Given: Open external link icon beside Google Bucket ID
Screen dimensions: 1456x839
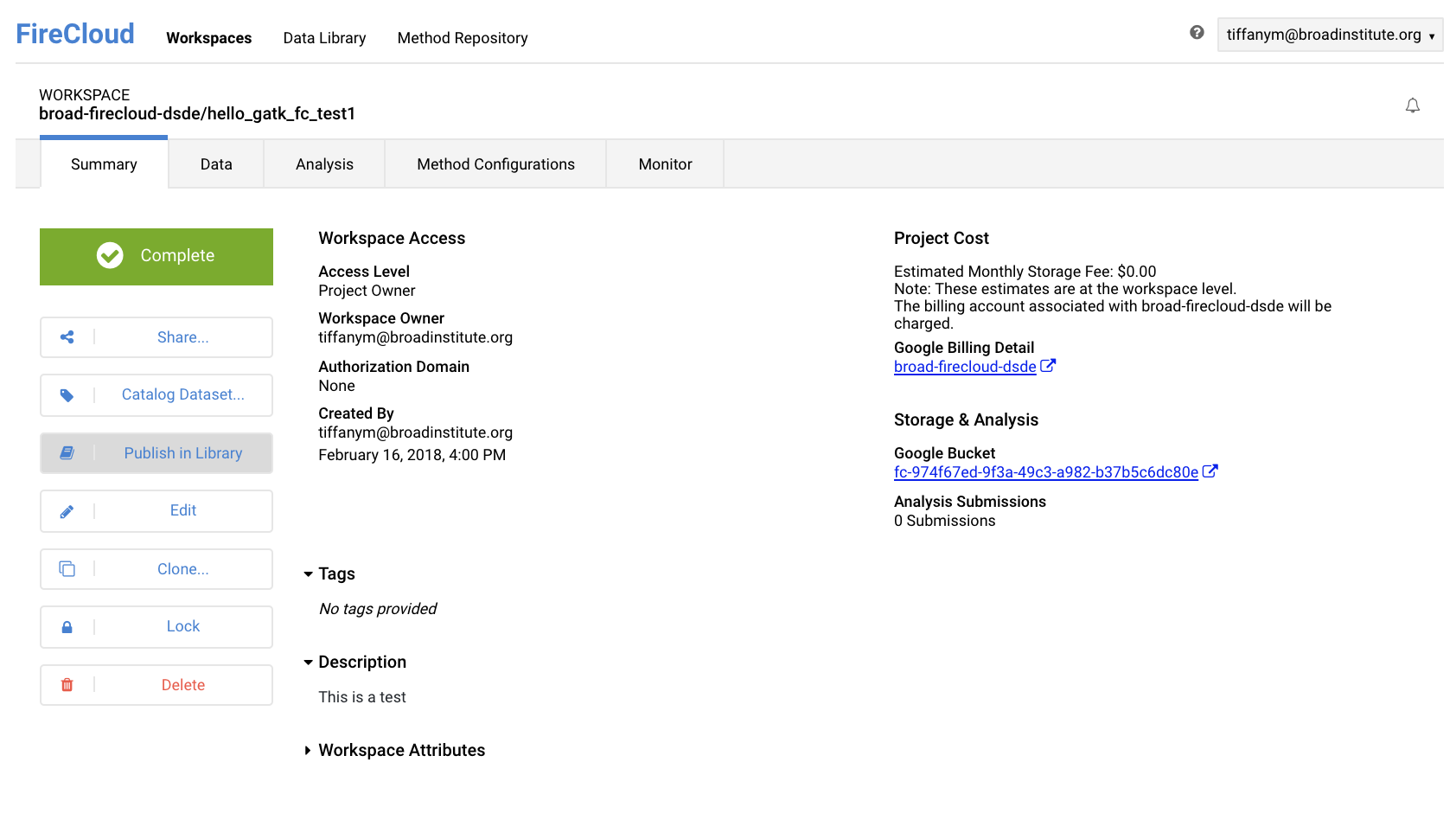Looking at the screenshot, I should pos(1210,471).
